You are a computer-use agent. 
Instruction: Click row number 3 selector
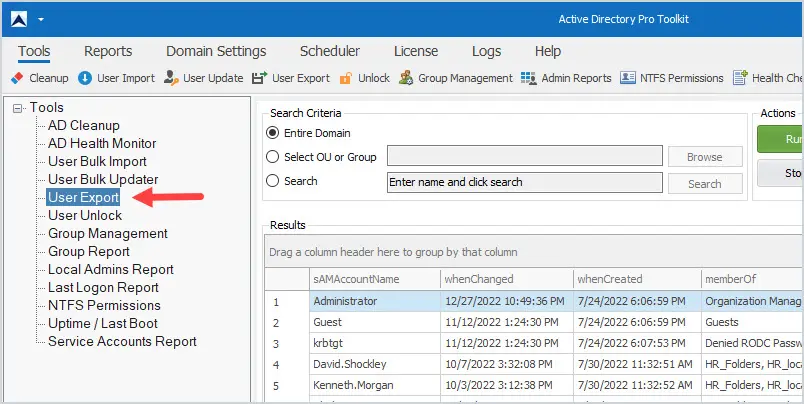point(287,344)
